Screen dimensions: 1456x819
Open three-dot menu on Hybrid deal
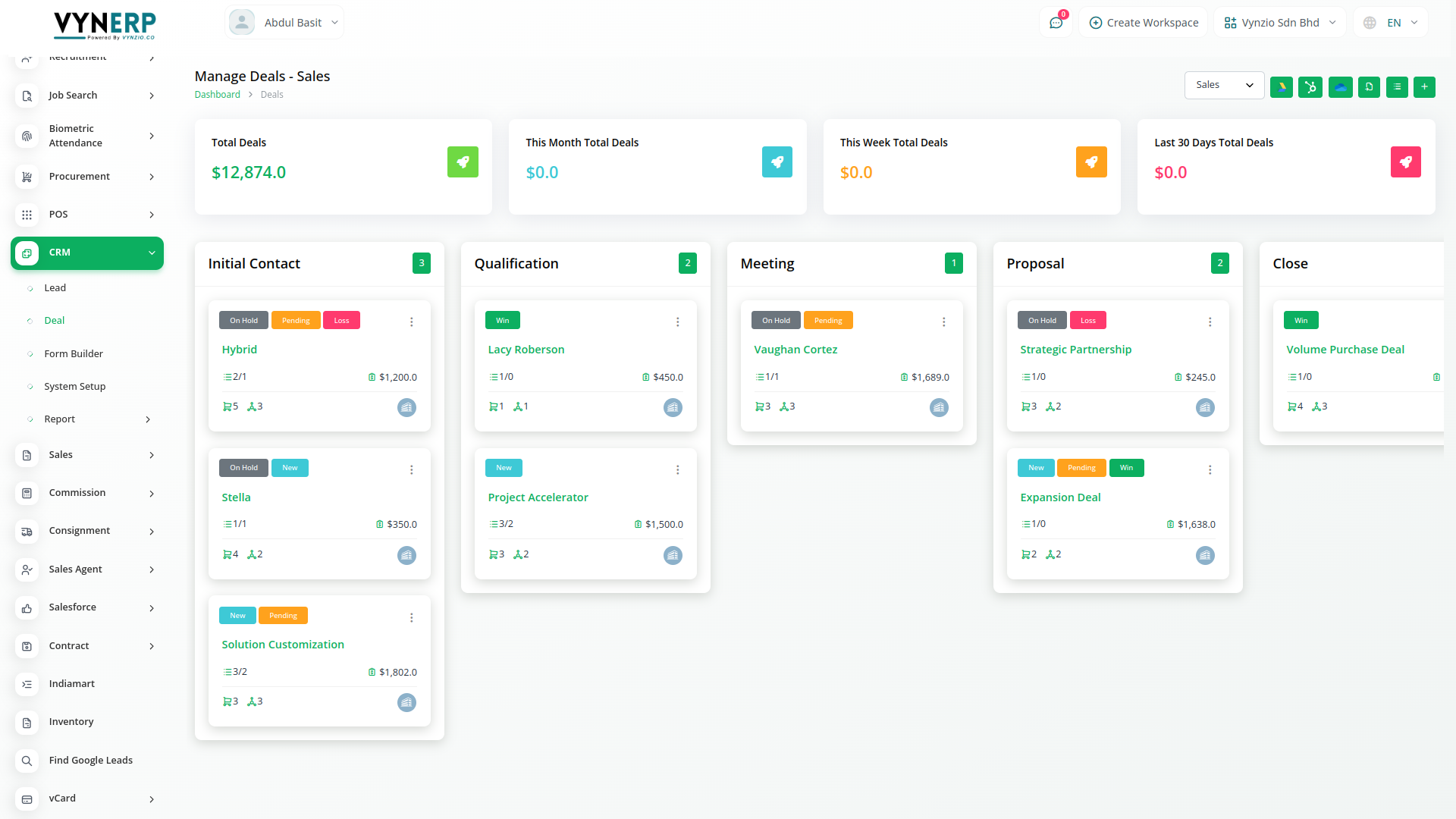coord(412,322)
